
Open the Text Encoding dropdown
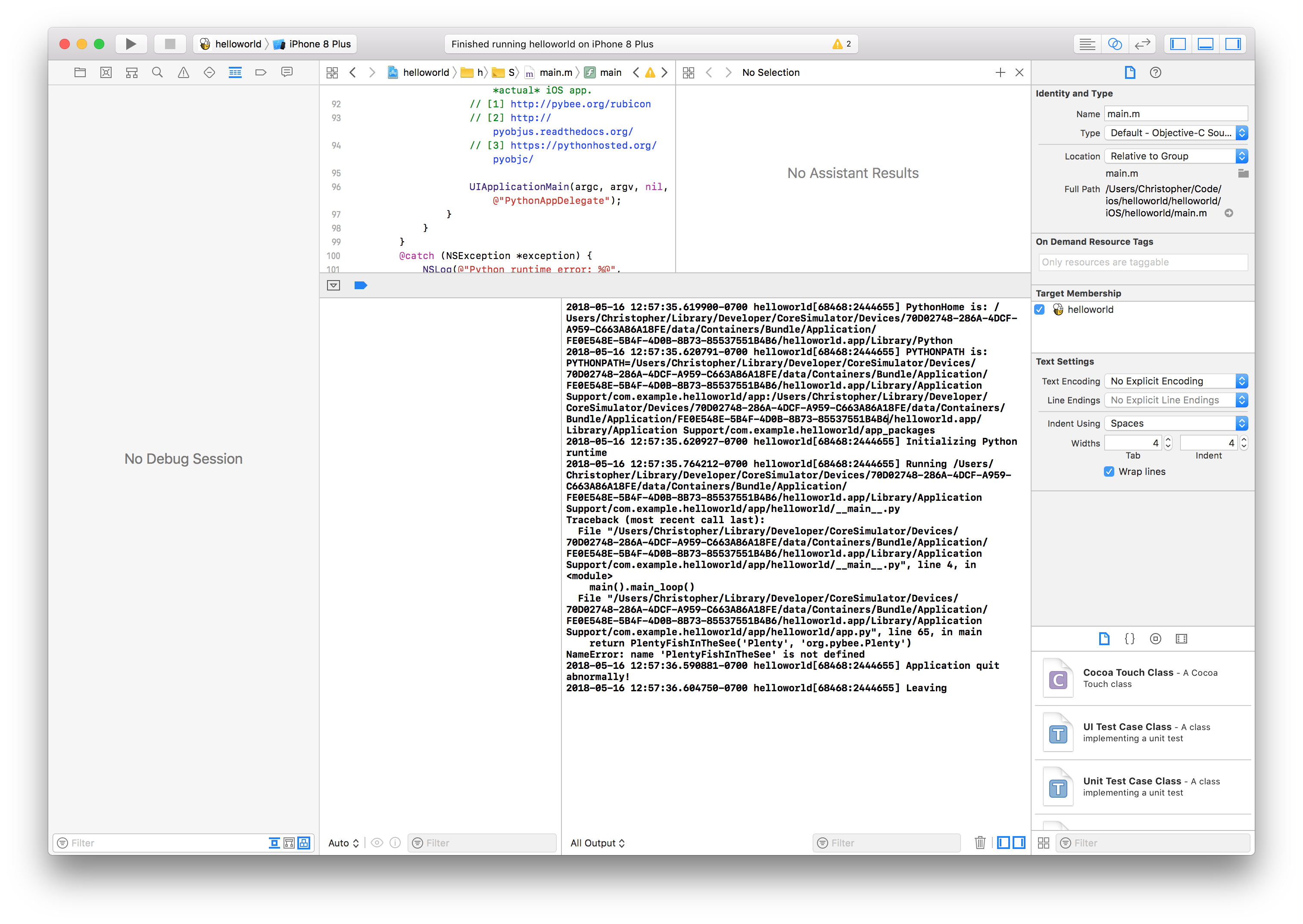(1175, 381)
